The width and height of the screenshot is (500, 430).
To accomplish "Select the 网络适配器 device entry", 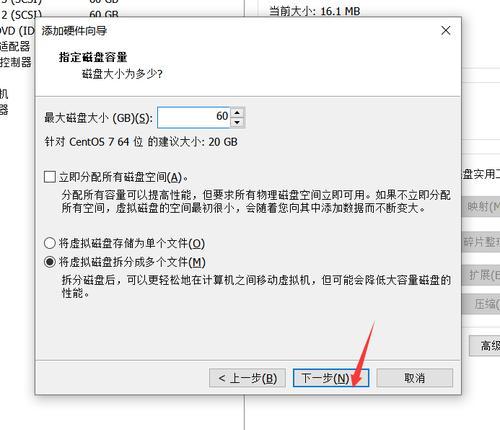I will coord(15,46).
